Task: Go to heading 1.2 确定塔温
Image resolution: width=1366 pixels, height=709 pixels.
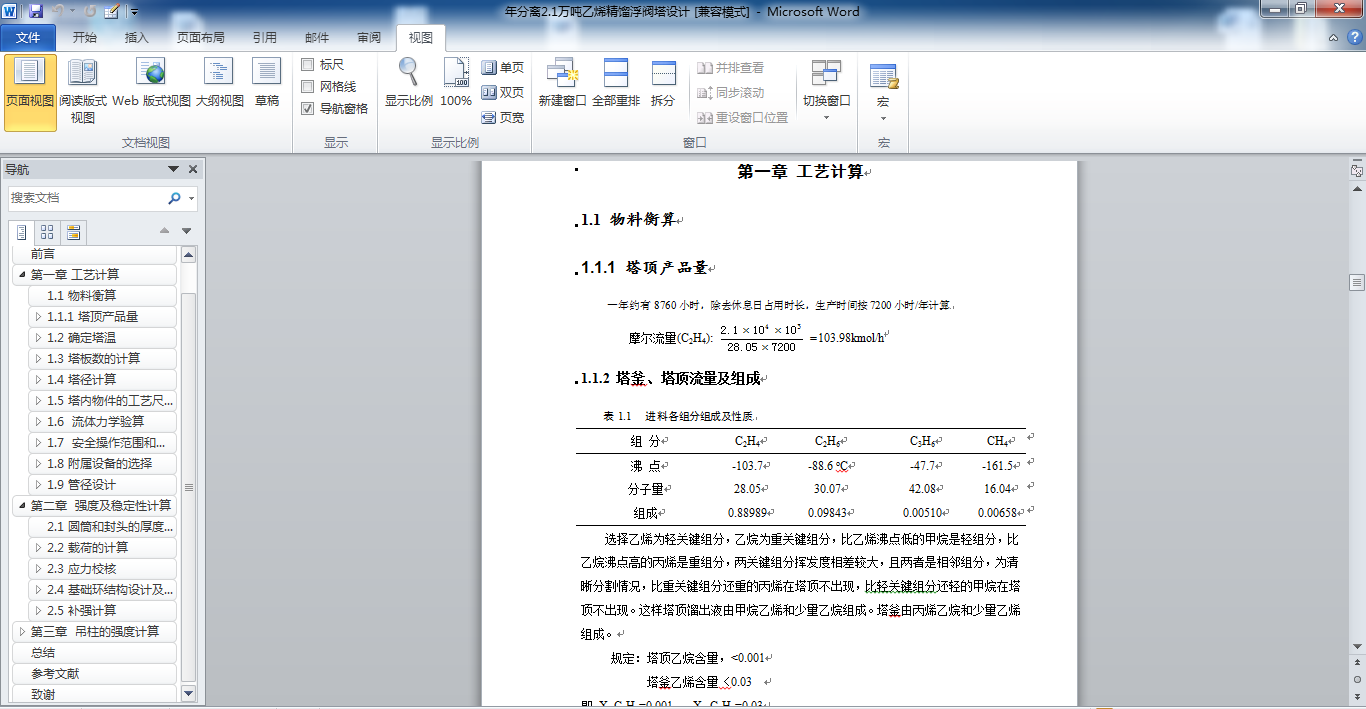Action: coord(103,338)
